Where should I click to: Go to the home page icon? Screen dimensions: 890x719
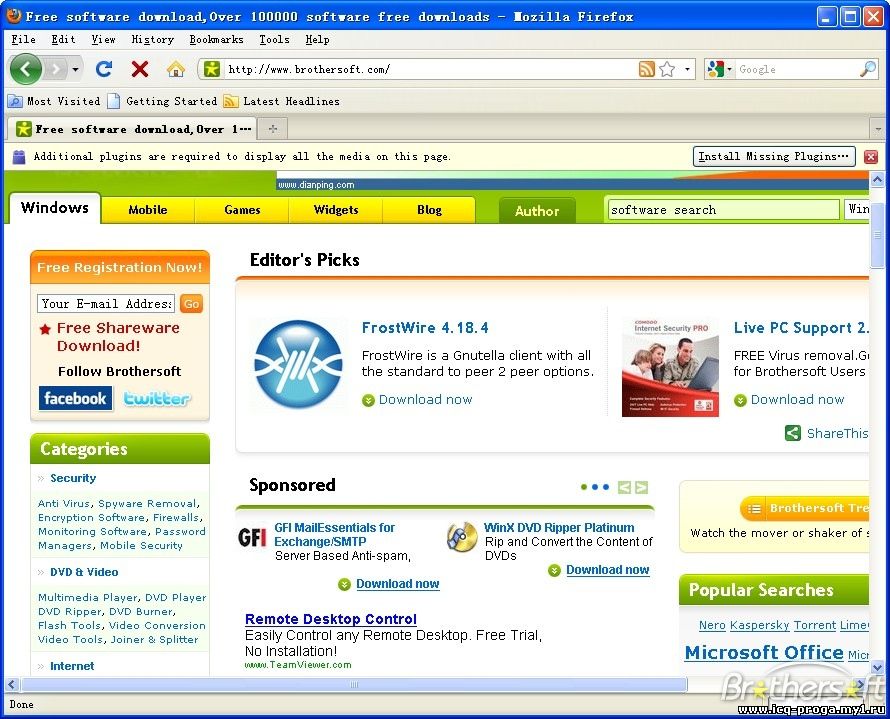(x=176, y=69)
